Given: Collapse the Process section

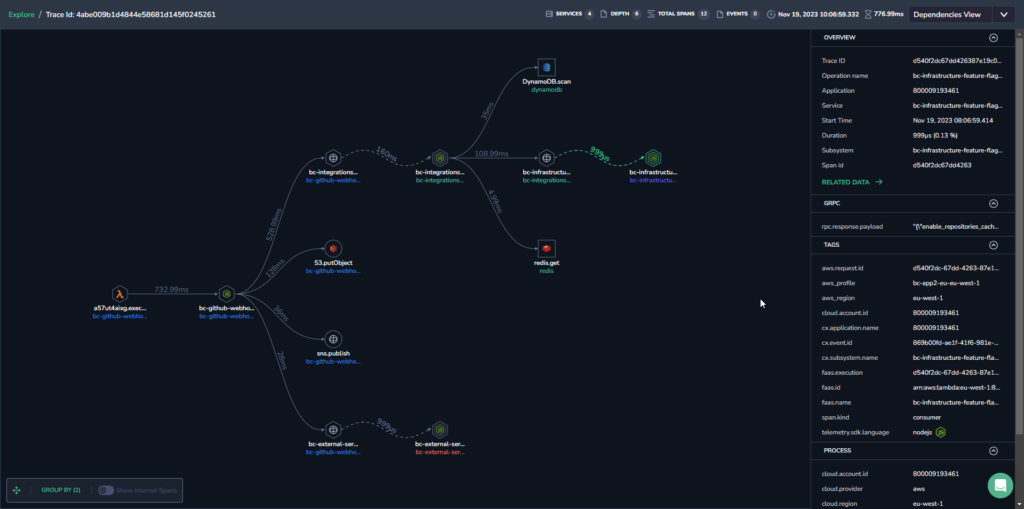Looking at the screenshot, I should [993, 450].
